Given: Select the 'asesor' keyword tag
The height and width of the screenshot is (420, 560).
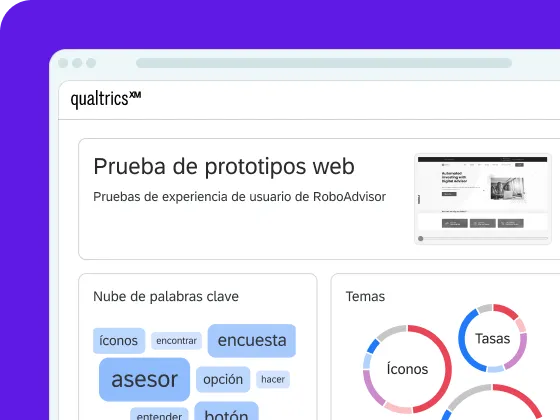Looking at the screenshot, I should [x=144, y=379].
